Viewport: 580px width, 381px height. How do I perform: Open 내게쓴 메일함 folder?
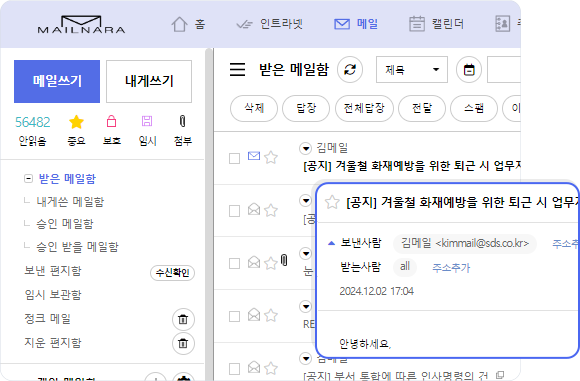pos(70,202)
